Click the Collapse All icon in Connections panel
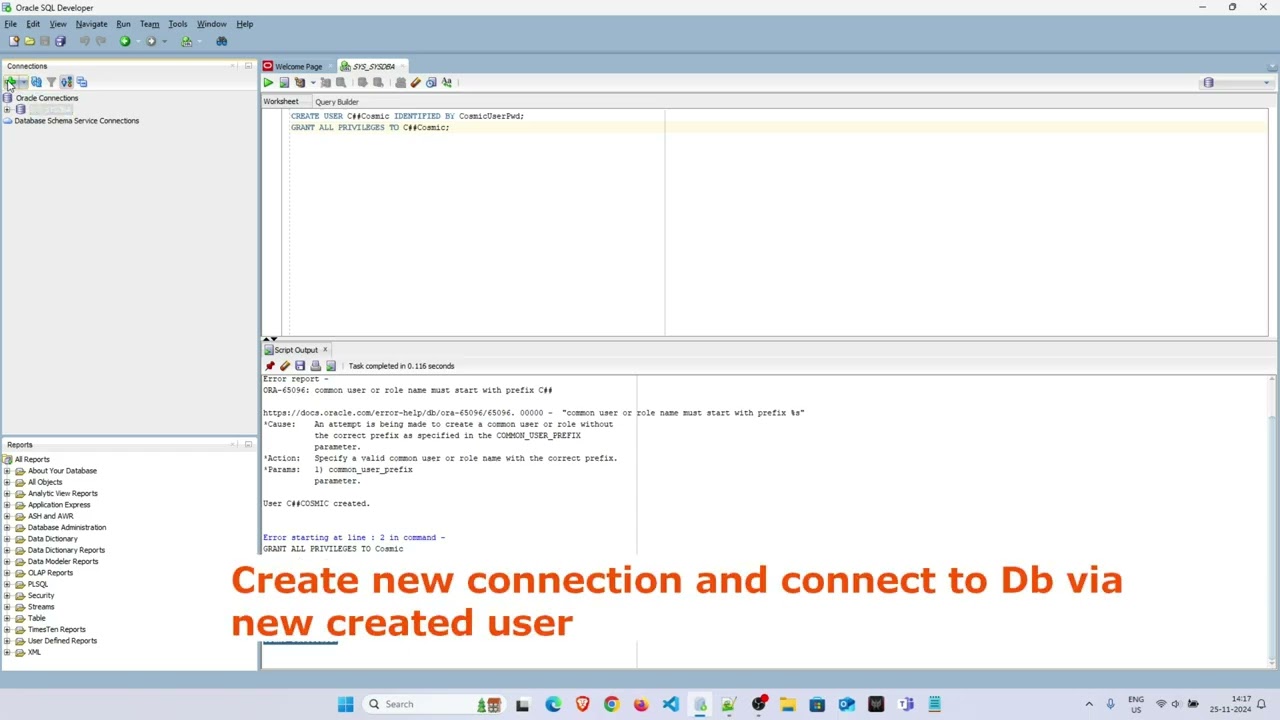The image size is (1280, 720). point(82,82)
